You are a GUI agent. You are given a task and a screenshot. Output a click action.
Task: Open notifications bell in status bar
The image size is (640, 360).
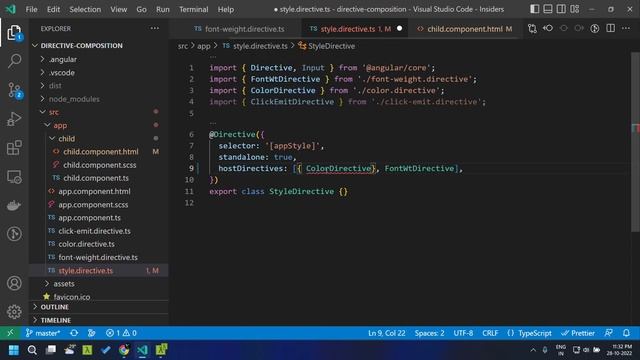tap(626, 333)
